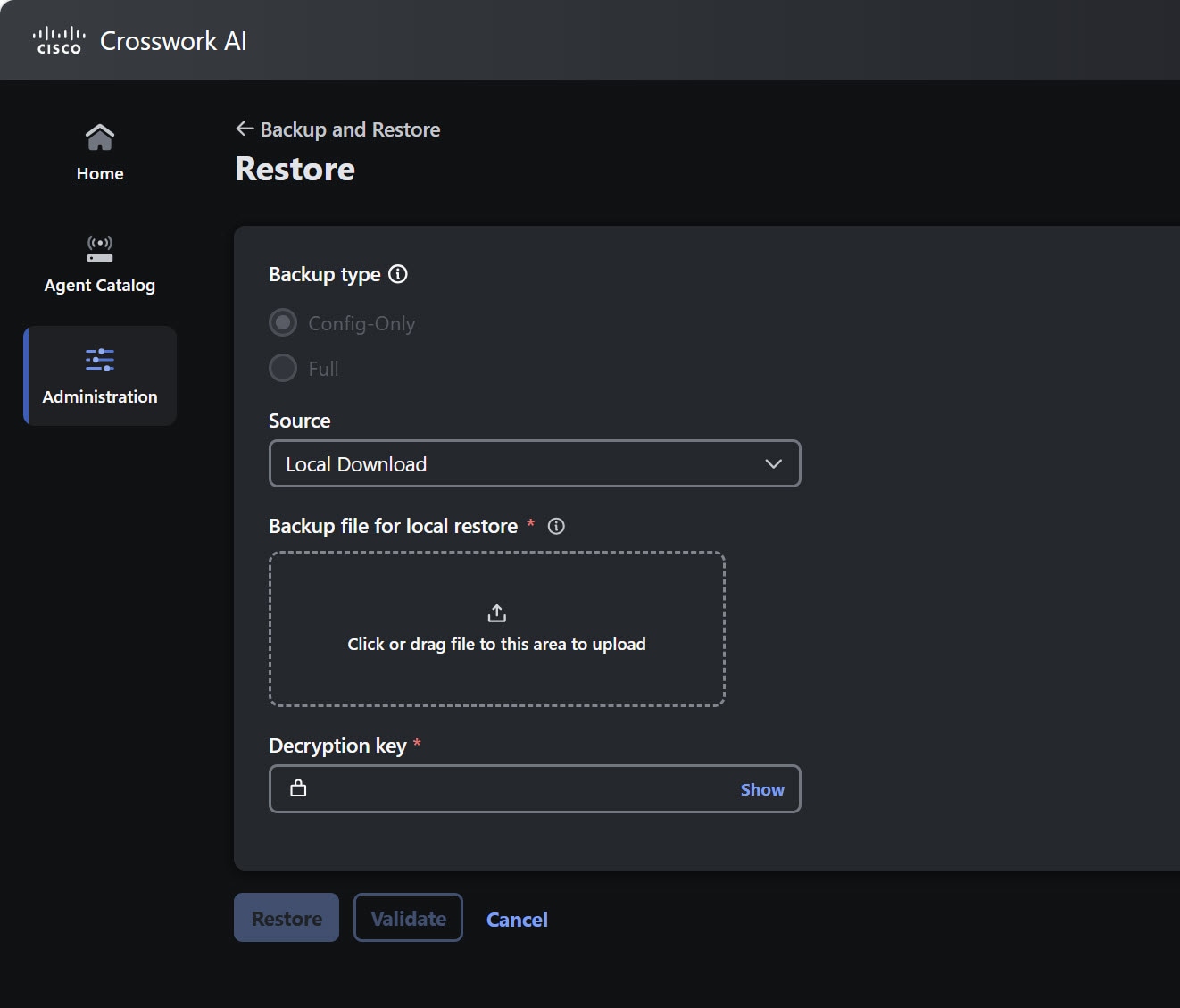The height and width of the screenshot is (1008, 1180).
Task: Click the Backup type label
Action: coord(325,274)
